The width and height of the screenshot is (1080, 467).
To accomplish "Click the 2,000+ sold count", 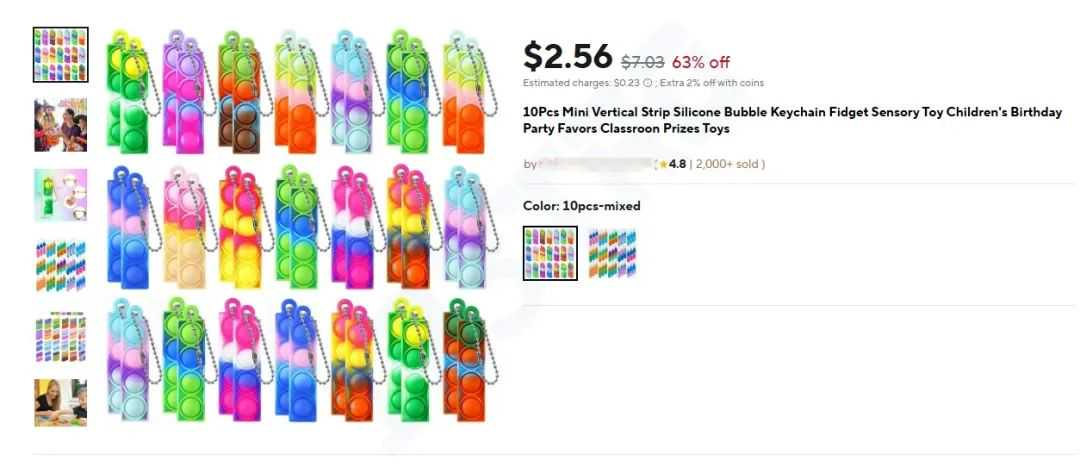I will point(727,164).
